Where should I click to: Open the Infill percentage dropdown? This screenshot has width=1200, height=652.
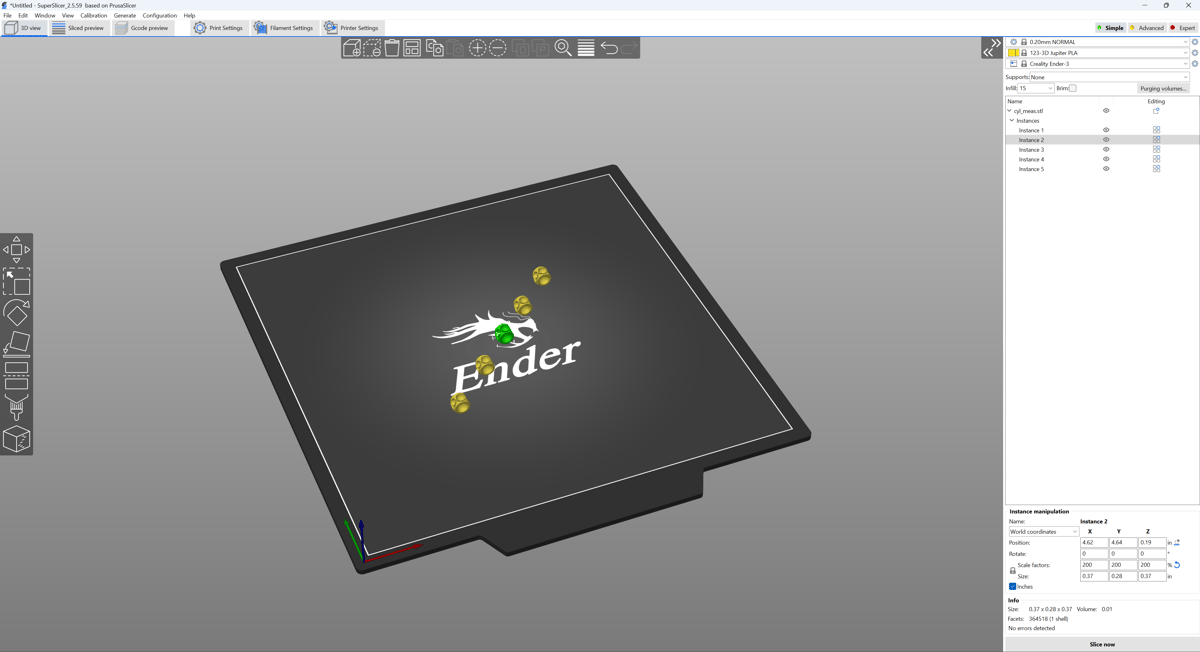1036,88
